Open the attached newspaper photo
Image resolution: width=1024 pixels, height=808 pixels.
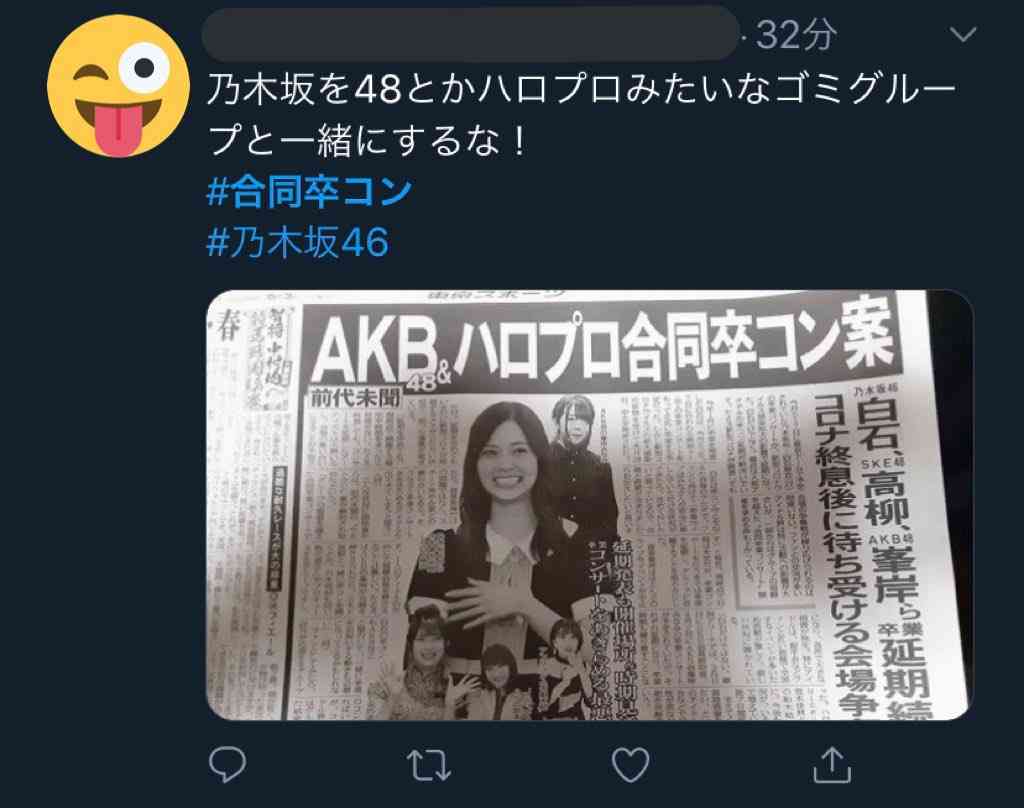coord(590,505)
